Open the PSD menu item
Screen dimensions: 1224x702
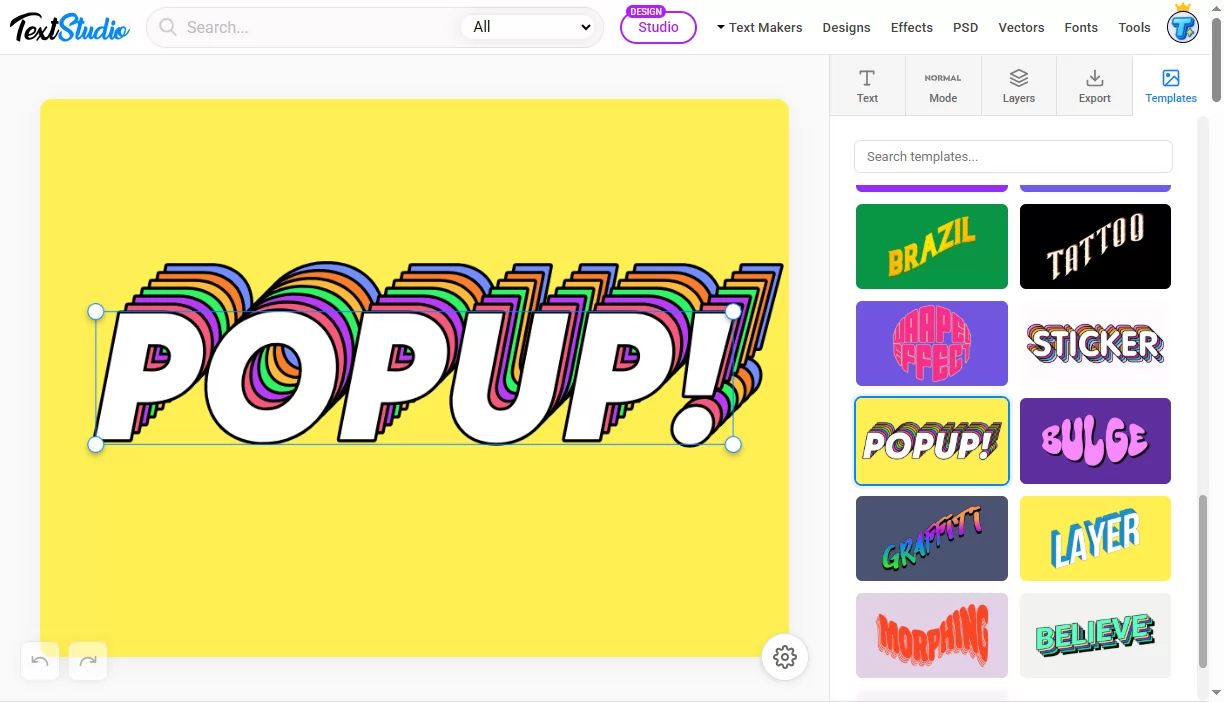tap(965, 27)
